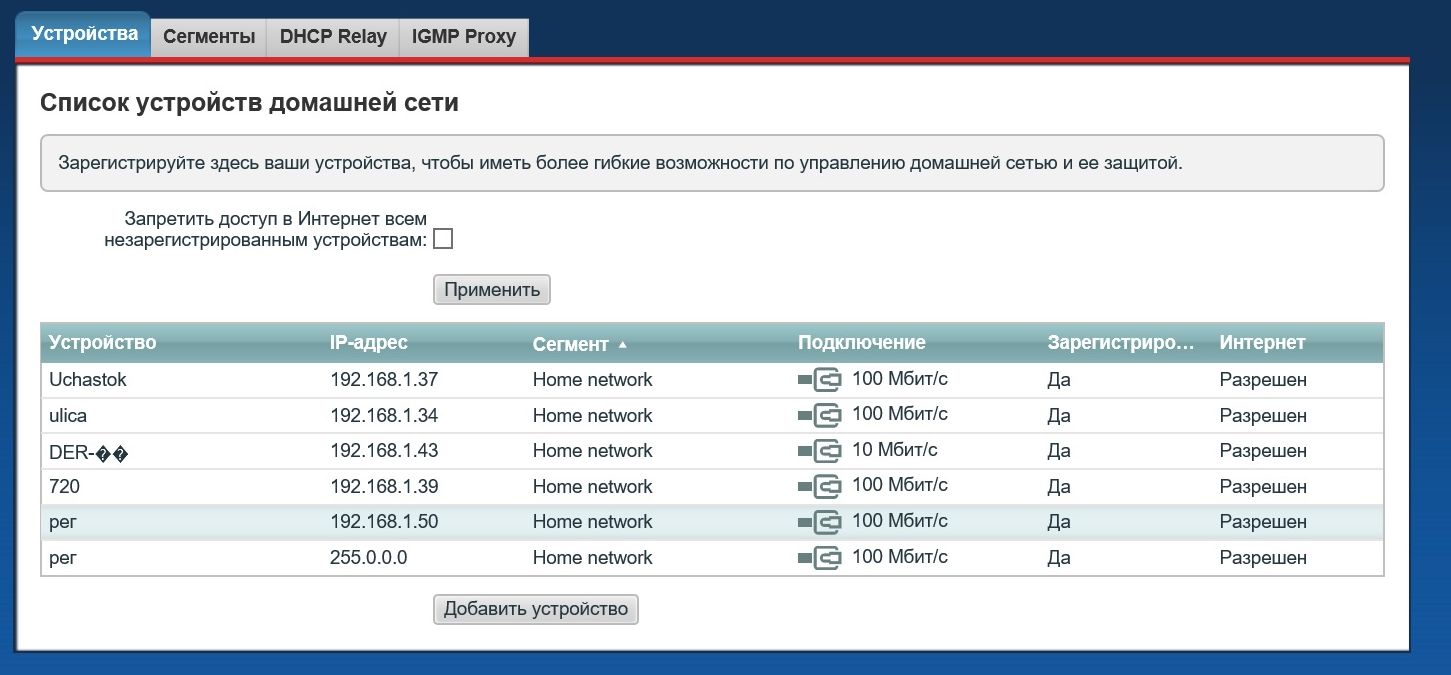Open the DHCP Relay tab
The width and height of the screenshot is (1451, 675).
point(333,37)
